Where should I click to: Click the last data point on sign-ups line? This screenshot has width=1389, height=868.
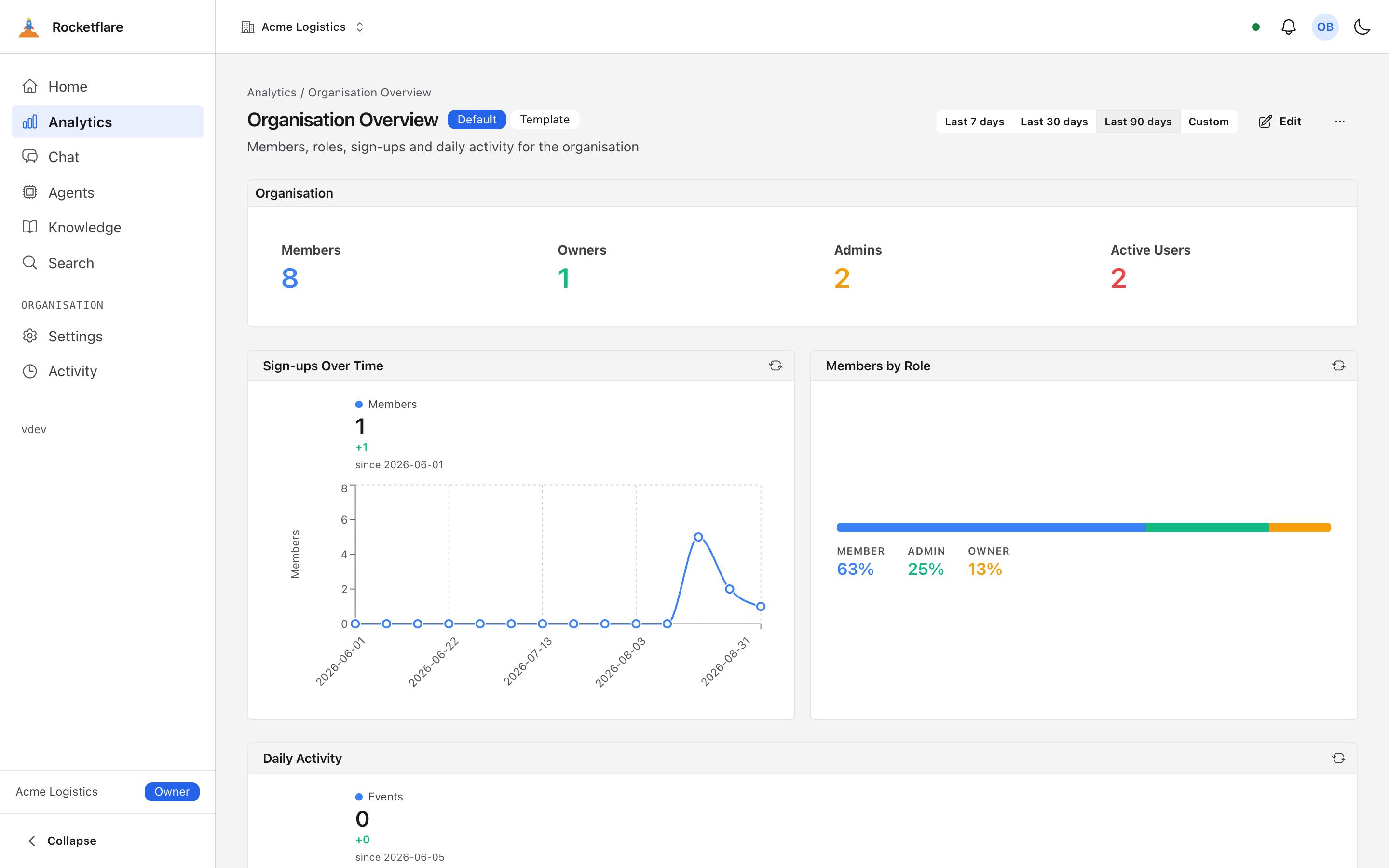click(761, 606)
